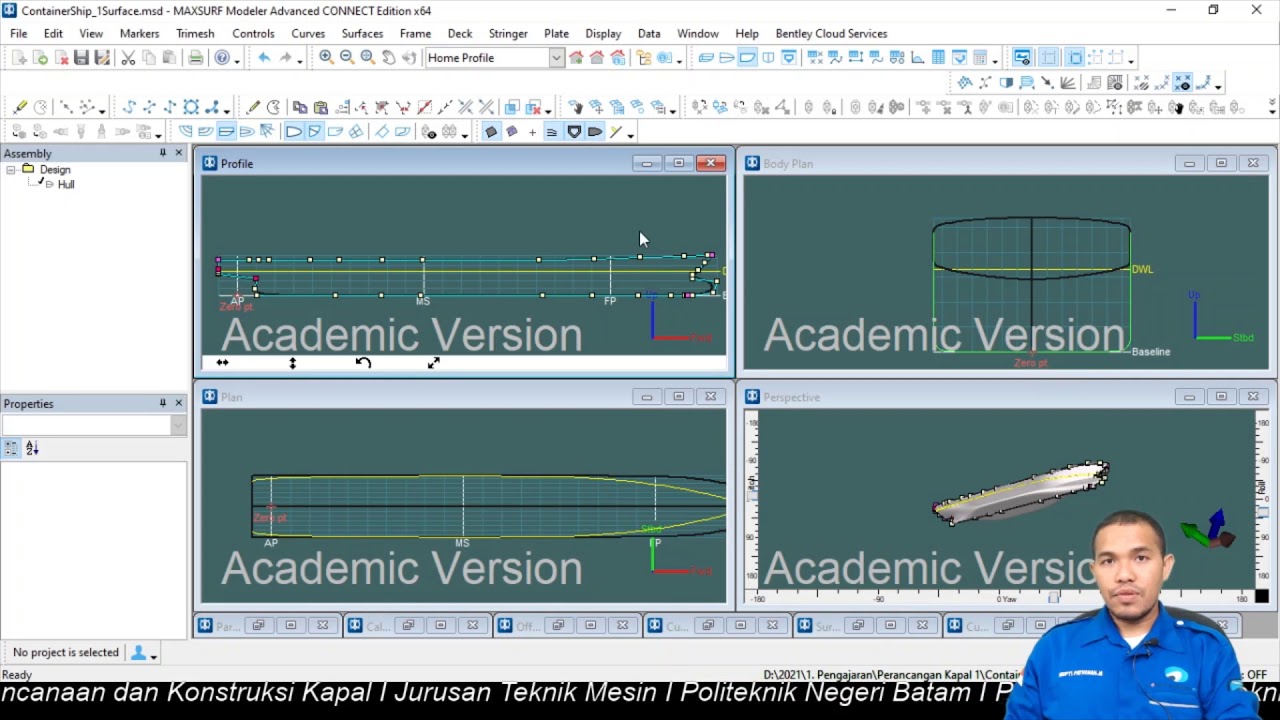1280x720 pixels.
Task: Toggle the Edges contour display button
Action: (x=293, y=132)
